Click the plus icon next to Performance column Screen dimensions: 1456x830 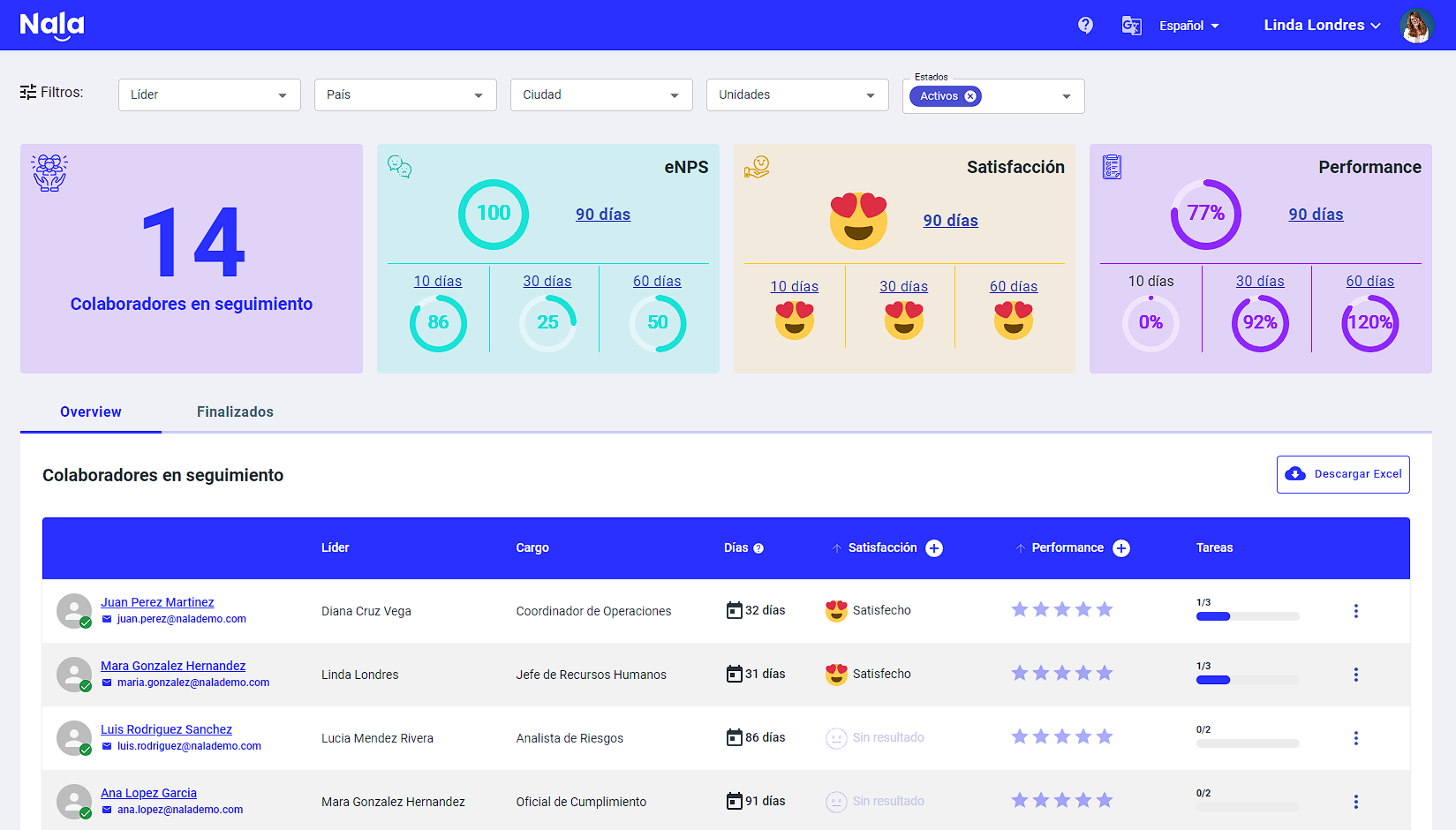click(x=1120, y=548)
